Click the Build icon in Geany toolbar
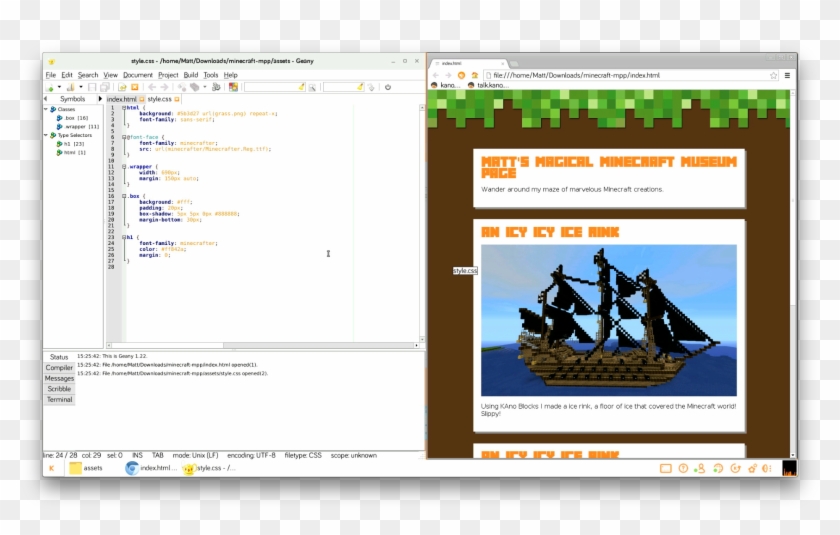 point(194,87)
